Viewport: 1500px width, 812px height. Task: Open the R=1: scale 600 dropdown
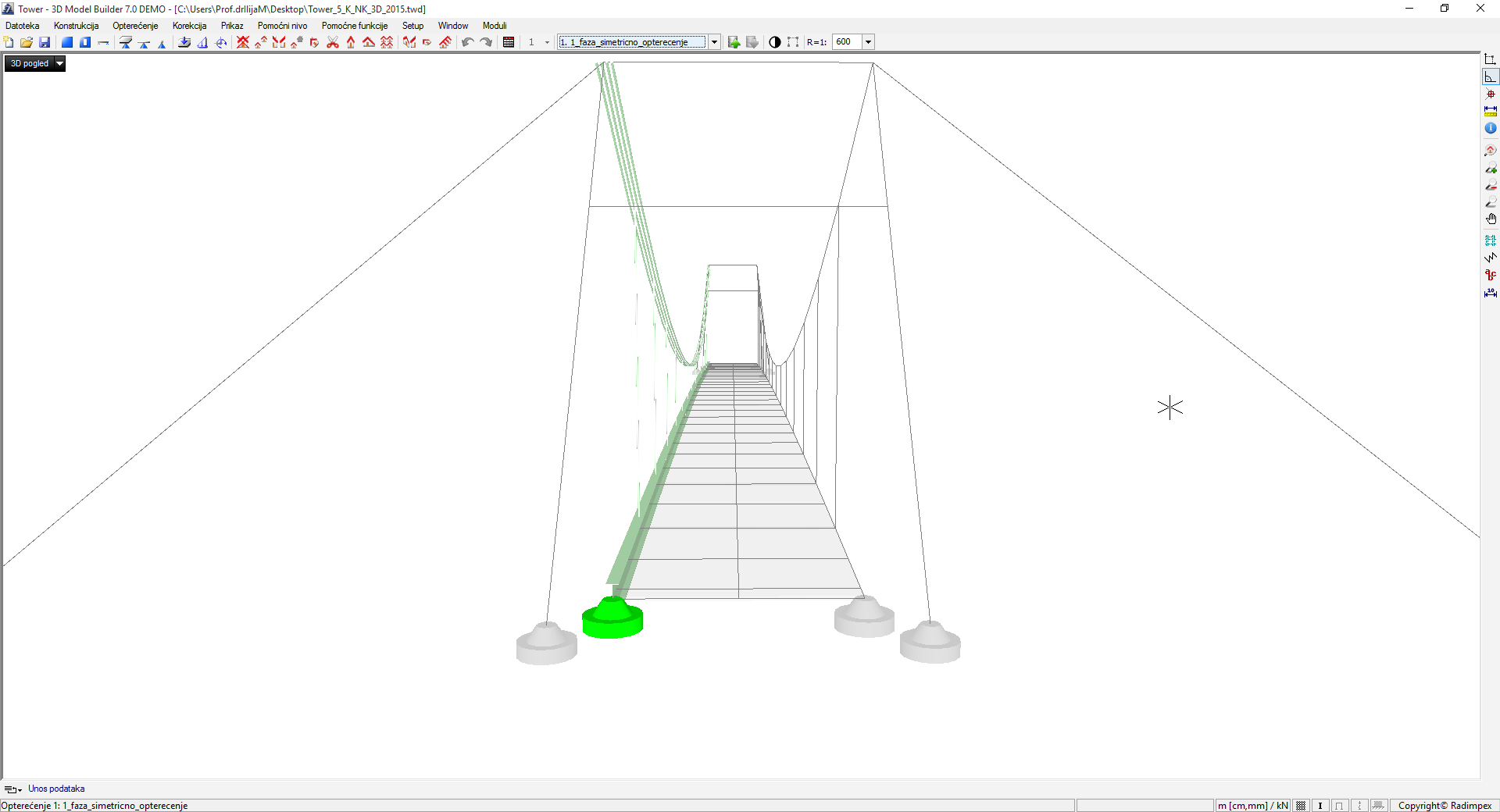coord(868,42)
